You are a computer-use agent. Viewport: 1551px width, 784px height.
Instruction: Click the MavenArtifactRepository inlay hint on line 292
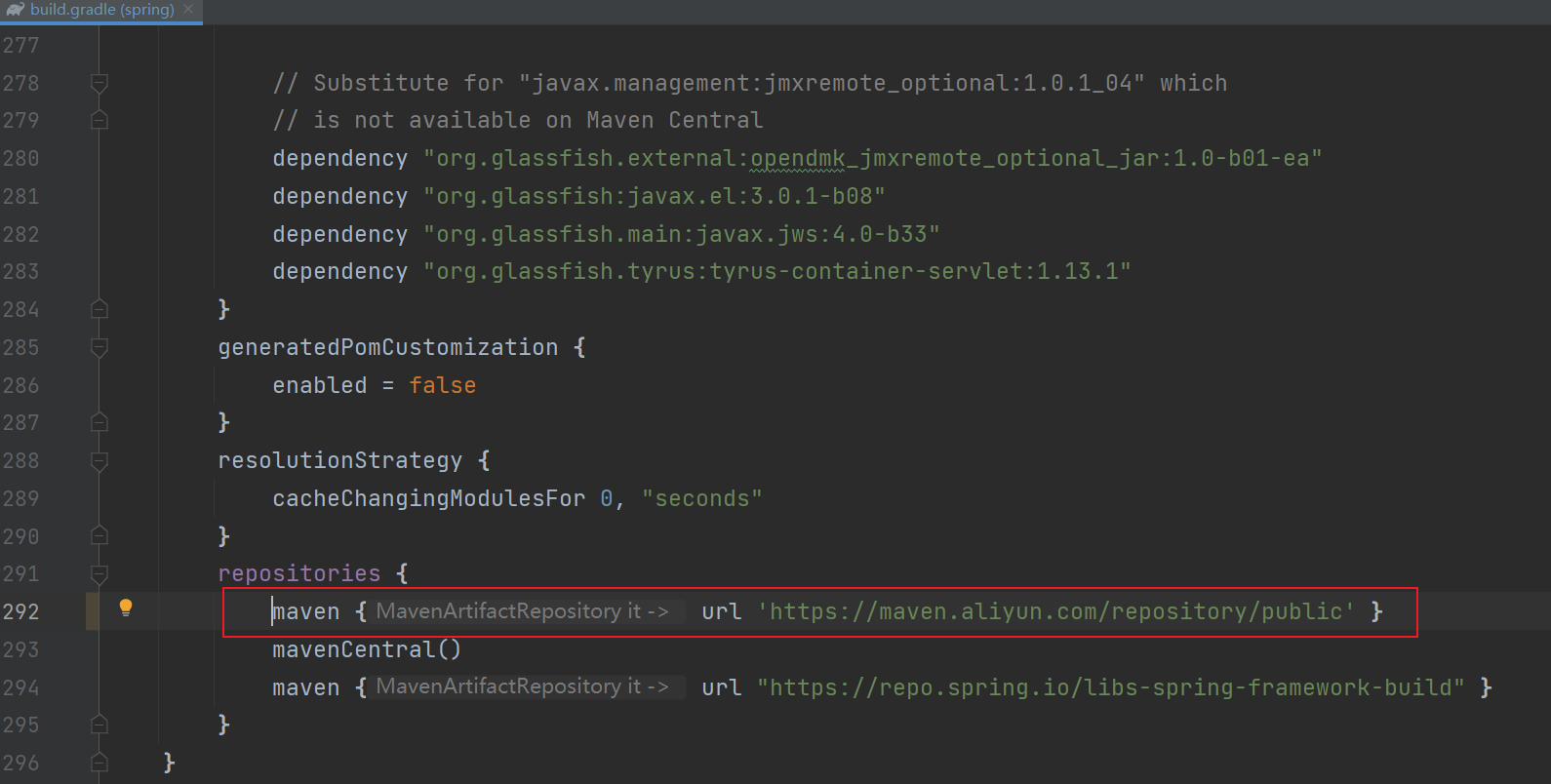click(x=522, y=611)
